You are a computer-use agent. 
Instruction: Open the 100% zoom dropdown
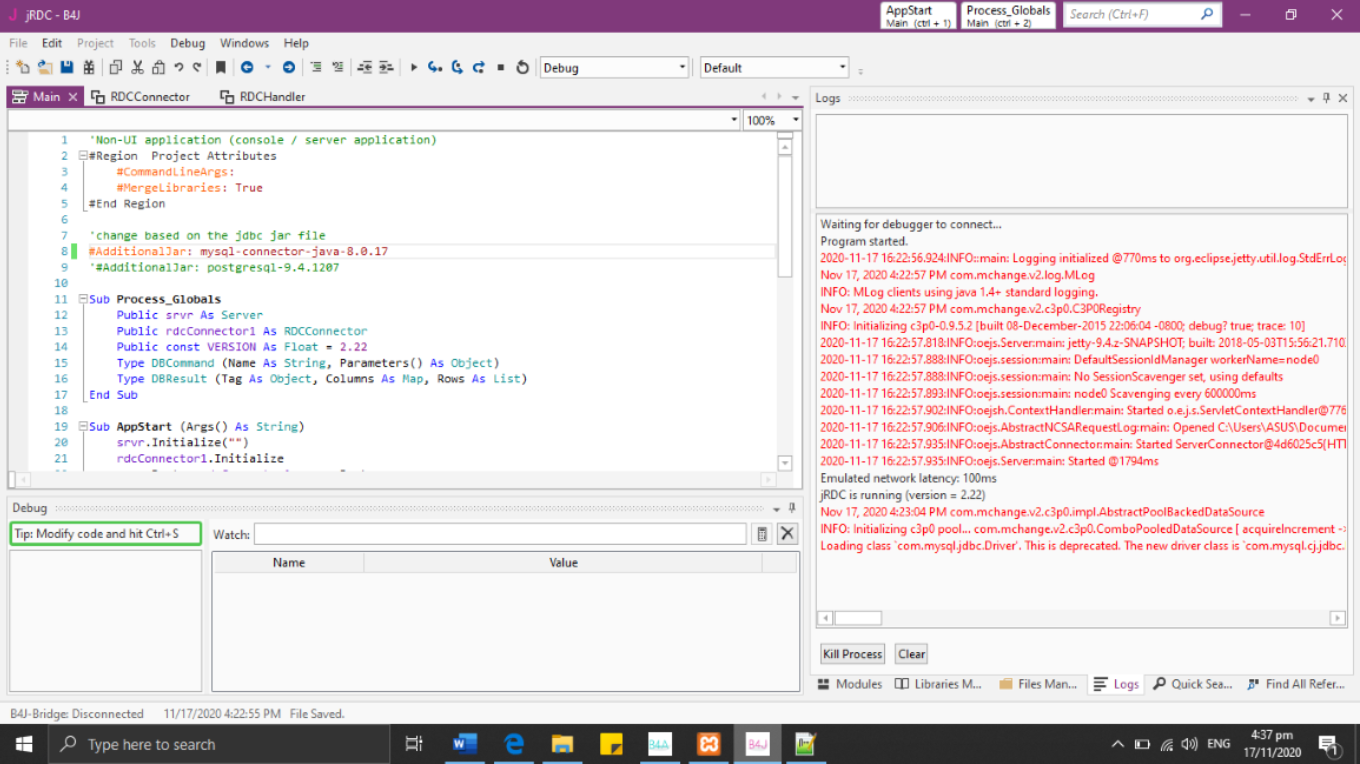796,120
